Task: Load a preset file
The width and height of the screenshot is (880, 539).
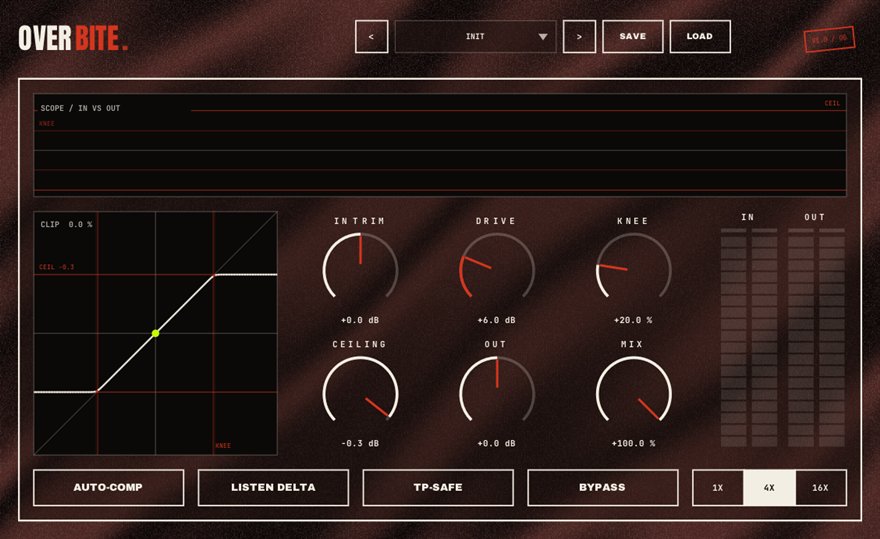Action: [x=700, y=36]
